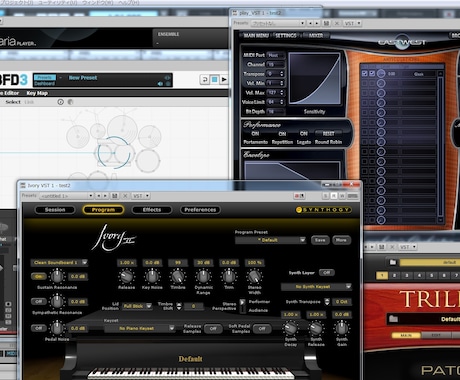Click the Save button next to Program Preset
This screenshot has width=460, height=380.
point(320,240)
